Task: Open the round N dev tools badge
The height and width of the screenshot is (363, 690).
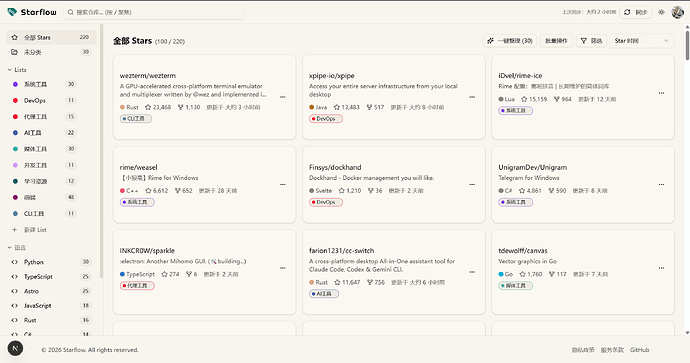Action: coord(15,348)
